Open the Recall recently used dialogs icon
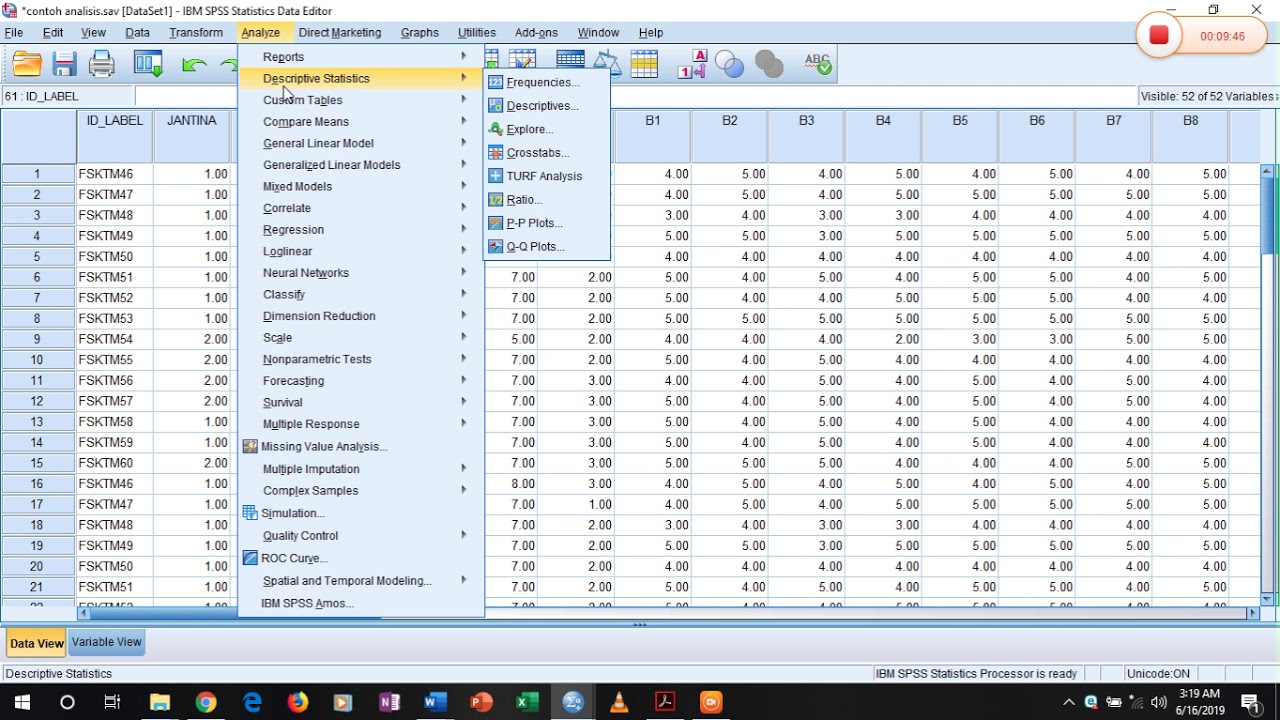Viewport: 1280px width, 720px height. [x=149, y=65]
